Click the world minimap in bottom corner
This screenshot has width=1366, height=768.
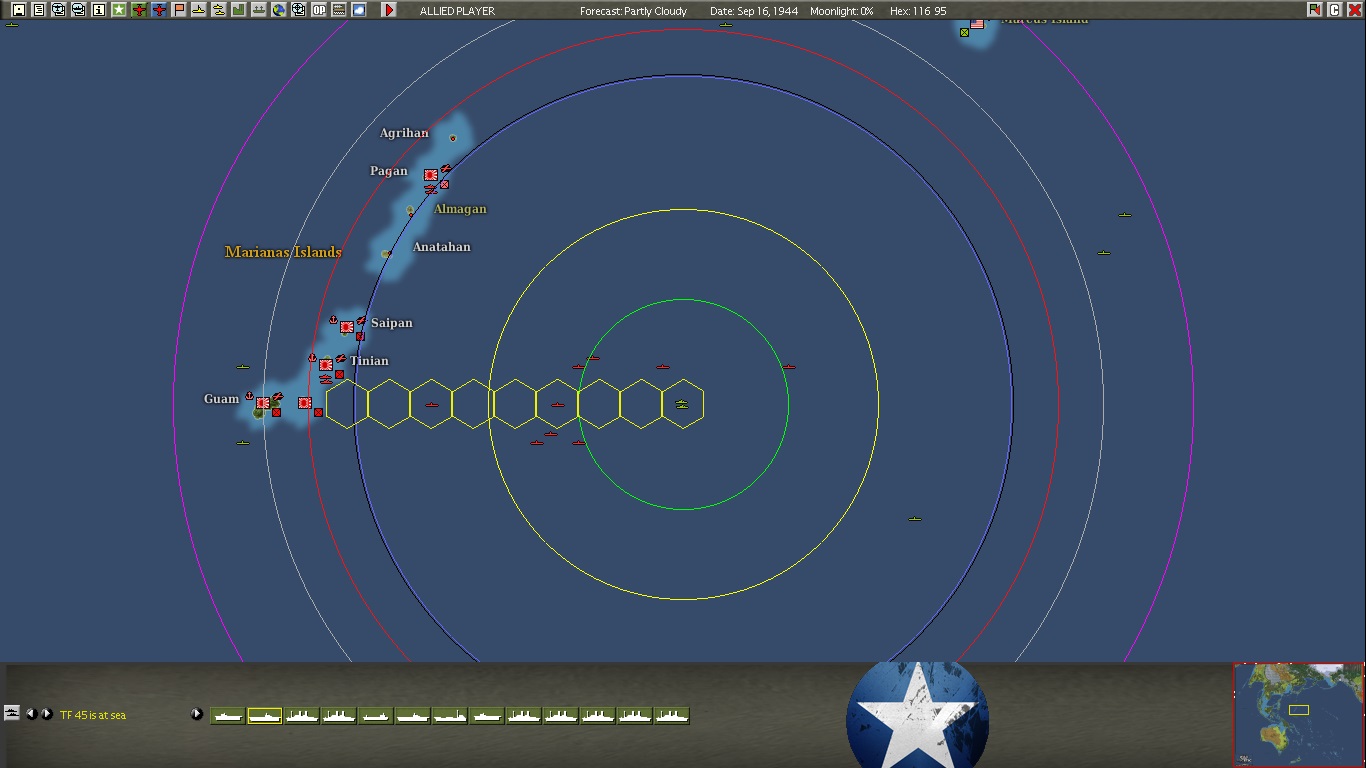point(1297,714)
